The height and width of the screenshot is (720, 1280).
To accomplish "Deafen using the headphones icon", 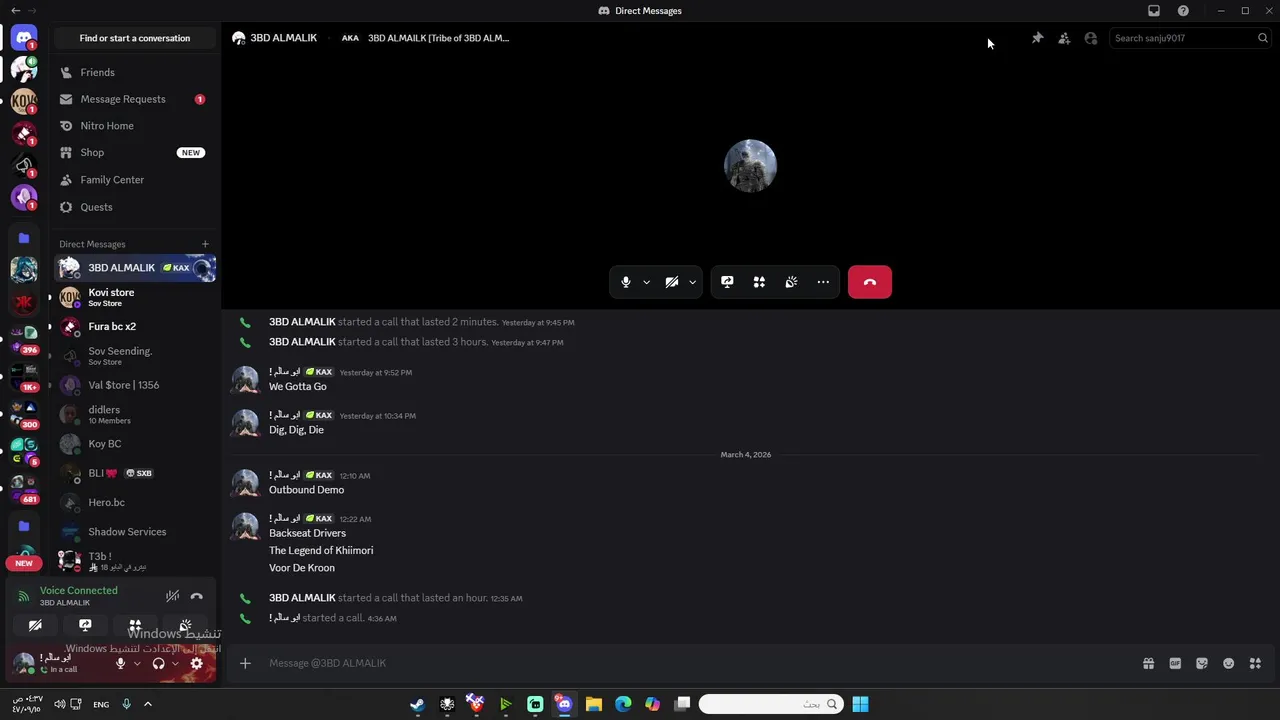I will [158, 663].
